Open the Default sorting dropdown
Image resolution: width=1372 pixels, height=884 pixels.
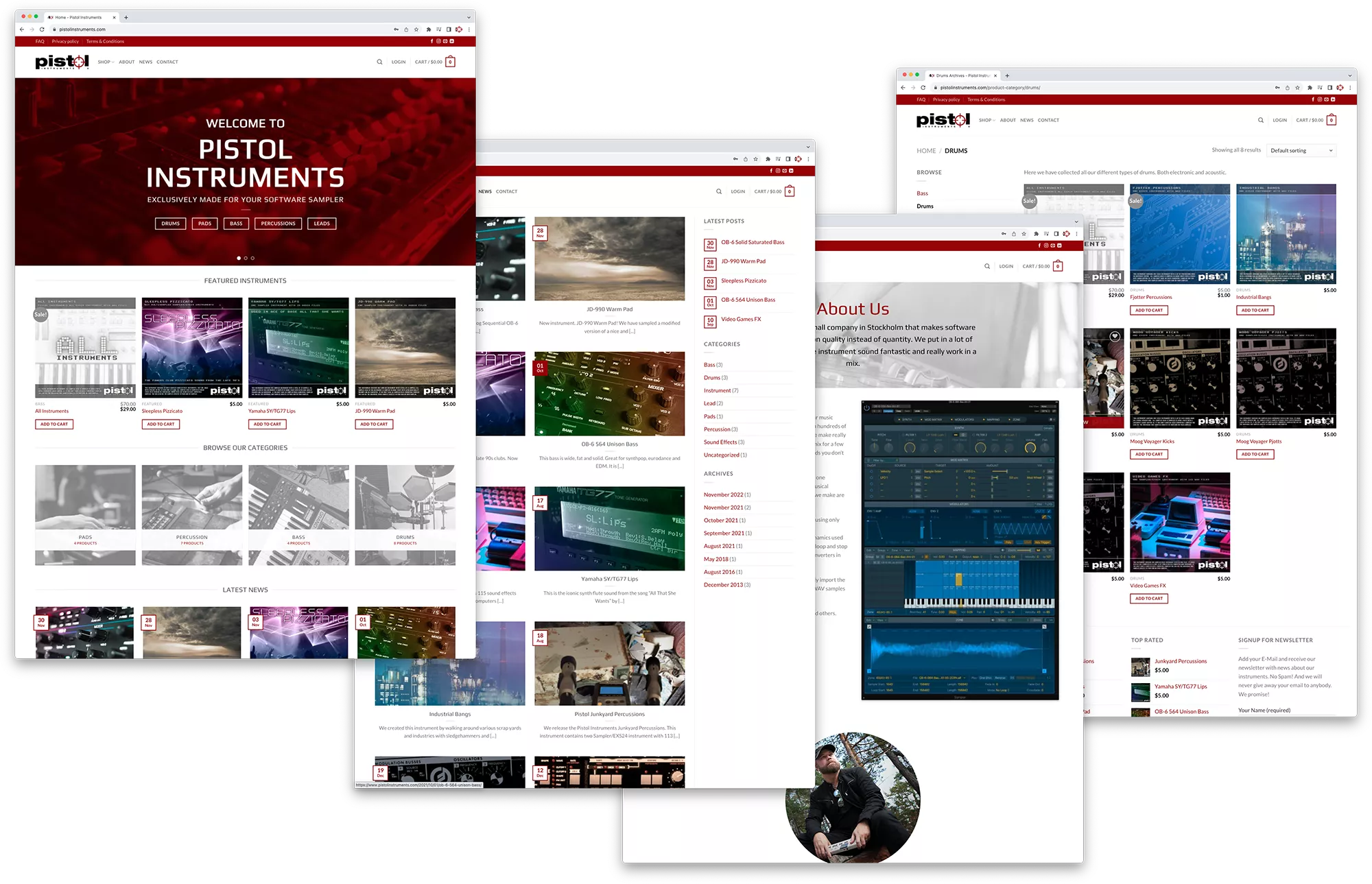(x=1301, y=151)
